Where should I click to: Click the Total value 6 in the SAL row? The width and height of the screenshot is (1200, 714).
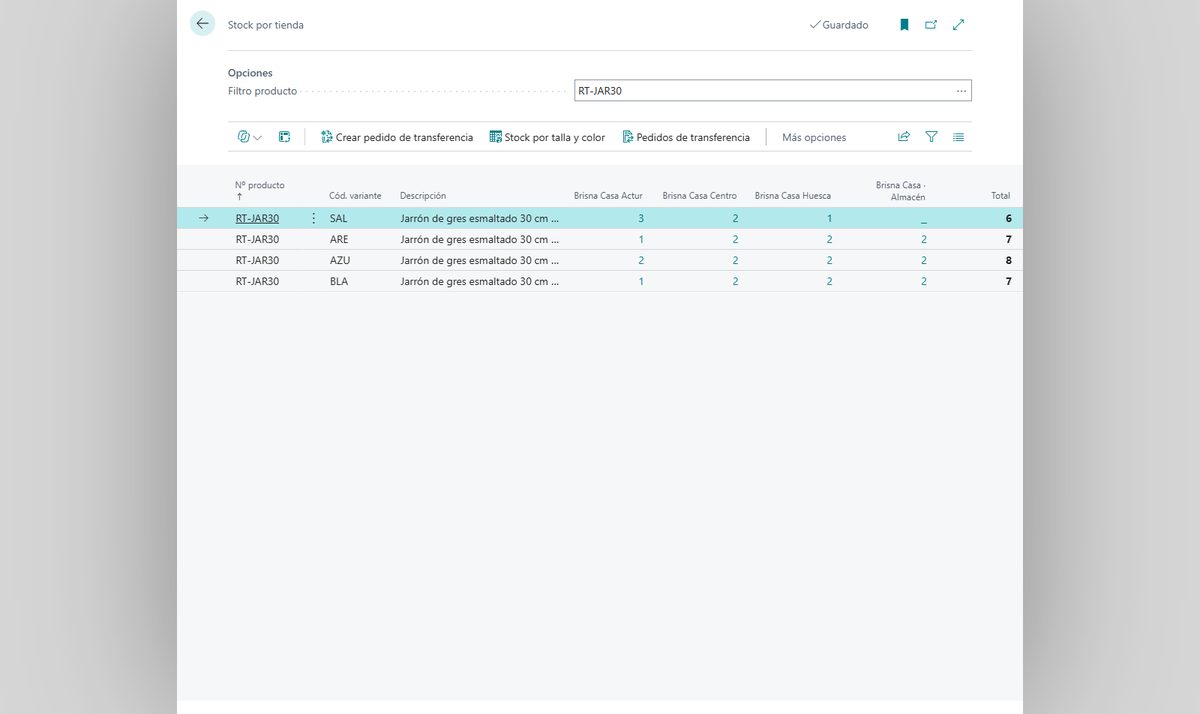pos(1008,218)
